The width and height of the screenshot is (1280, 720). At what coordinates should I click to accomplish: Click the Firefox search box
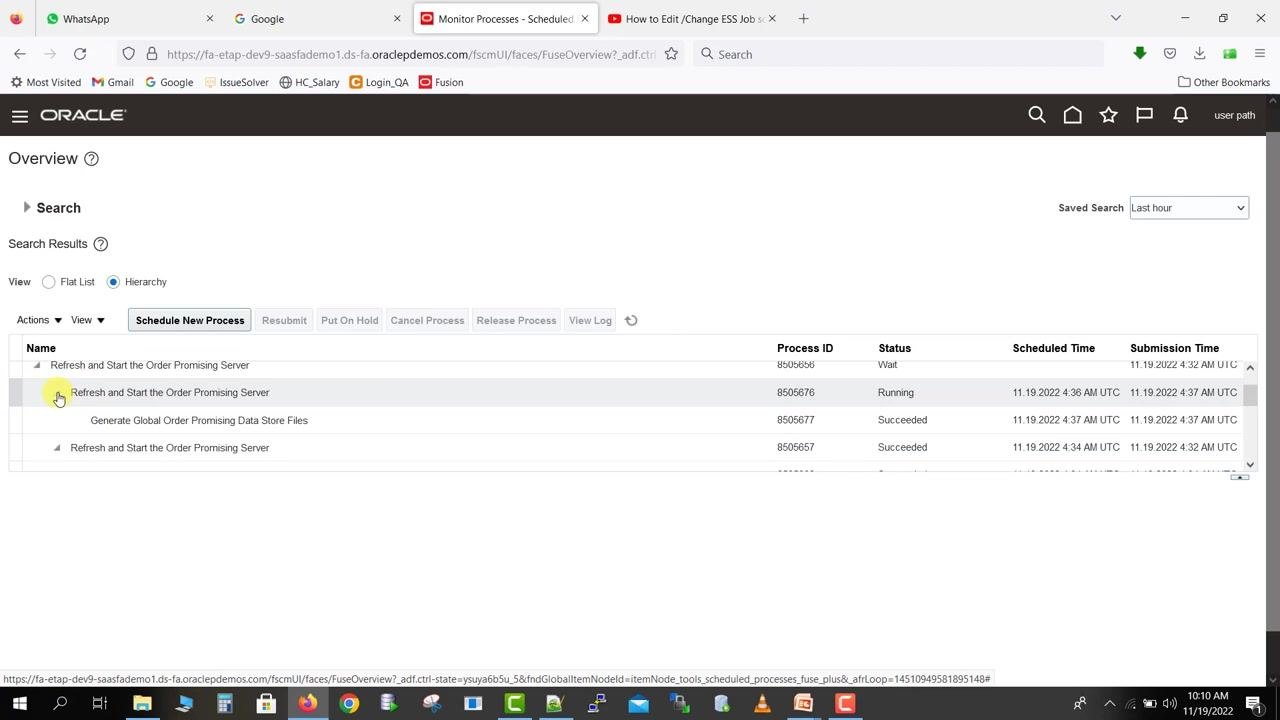[x=900, y=54]
